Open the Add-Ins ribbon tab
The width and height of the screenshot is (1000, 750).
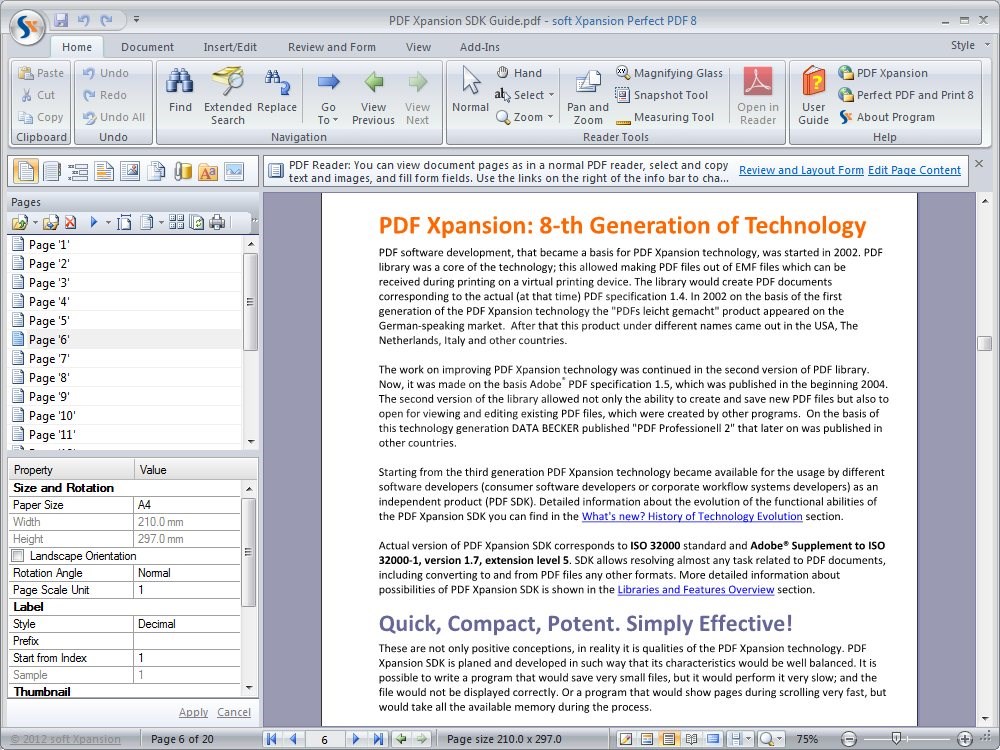coord(480,47)
